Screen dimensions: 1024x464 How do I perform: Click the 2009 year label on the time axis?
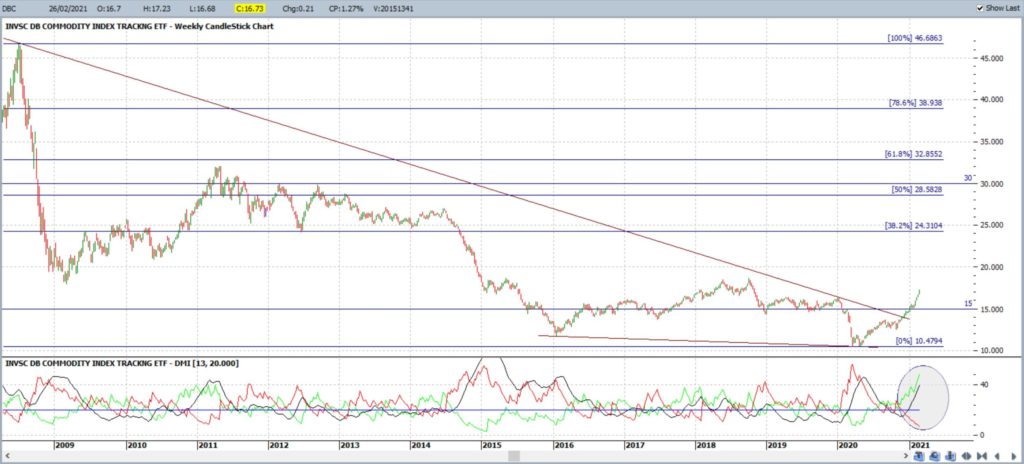coord(65,445)
